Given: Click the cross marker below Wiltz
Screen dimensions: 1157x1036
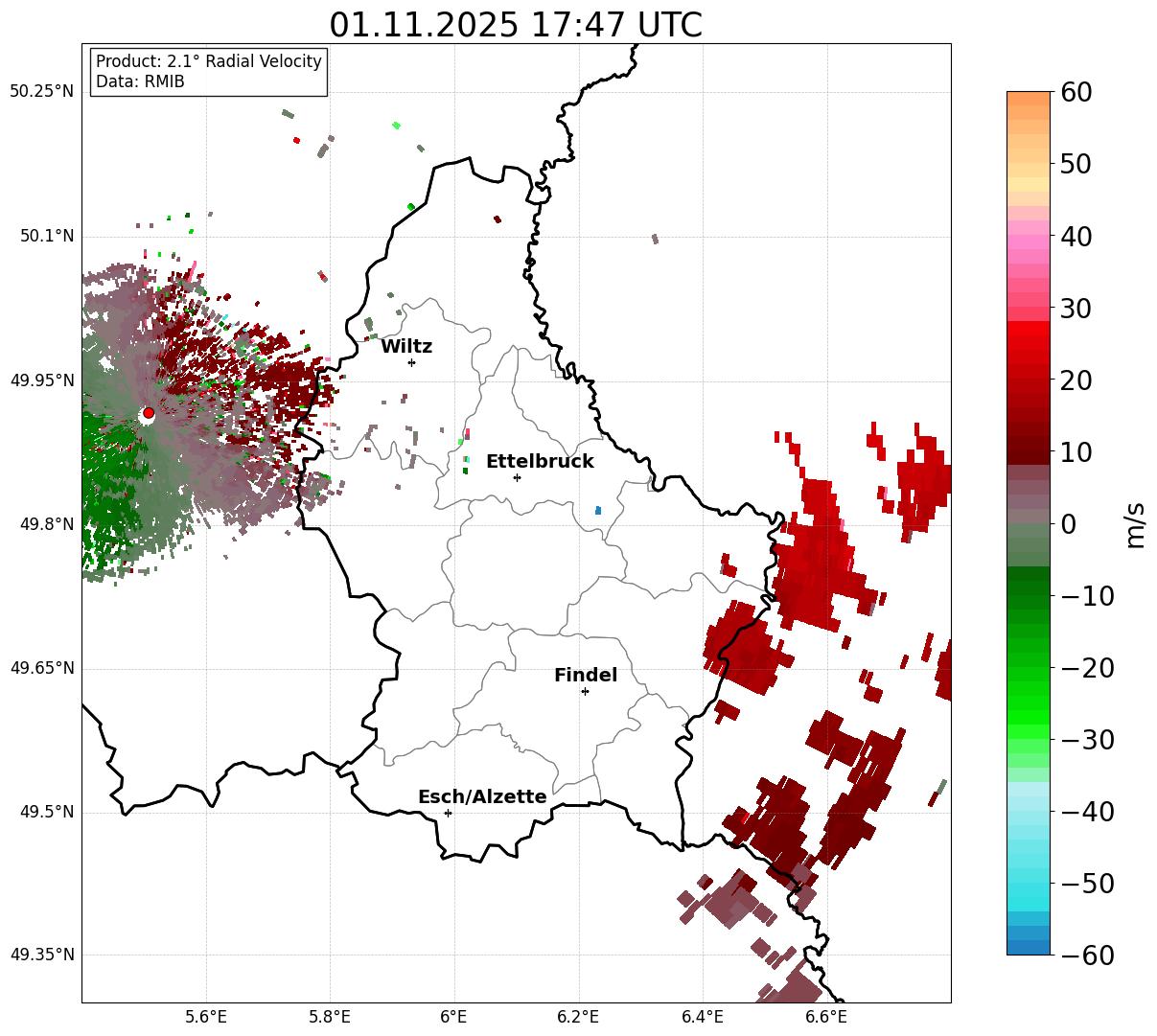Looking at the screenshot, I should (x=411, y=362).
